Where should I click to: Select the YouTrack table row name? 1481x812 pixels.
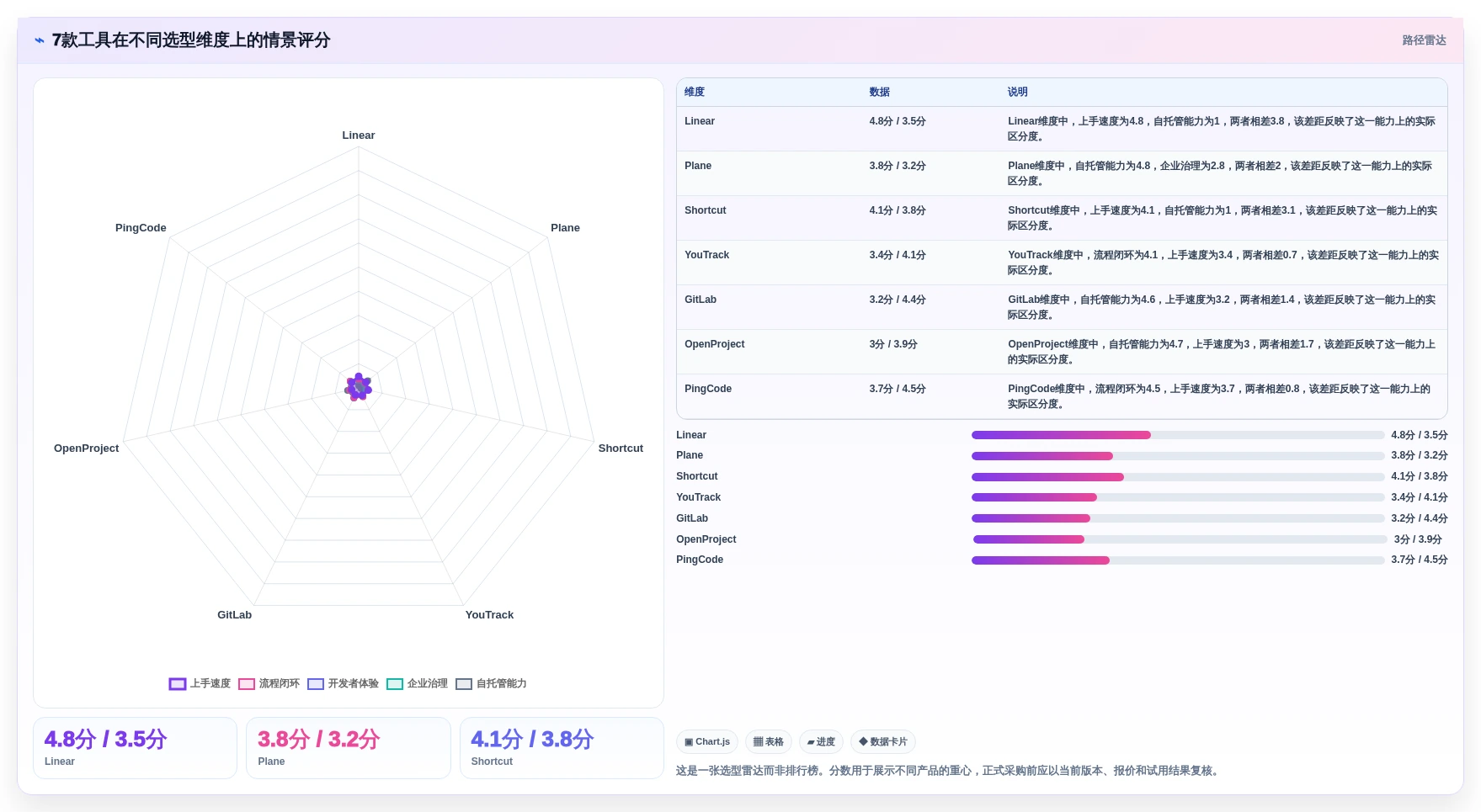click(x=707, y=255)
